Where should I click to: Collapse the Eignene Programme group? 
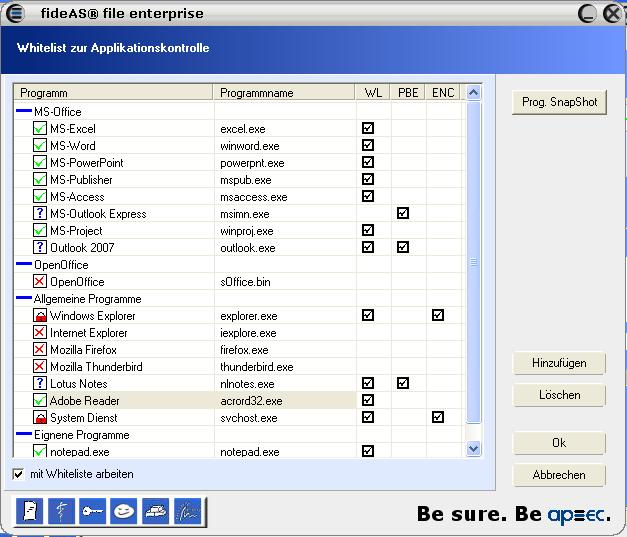[24, 434]
